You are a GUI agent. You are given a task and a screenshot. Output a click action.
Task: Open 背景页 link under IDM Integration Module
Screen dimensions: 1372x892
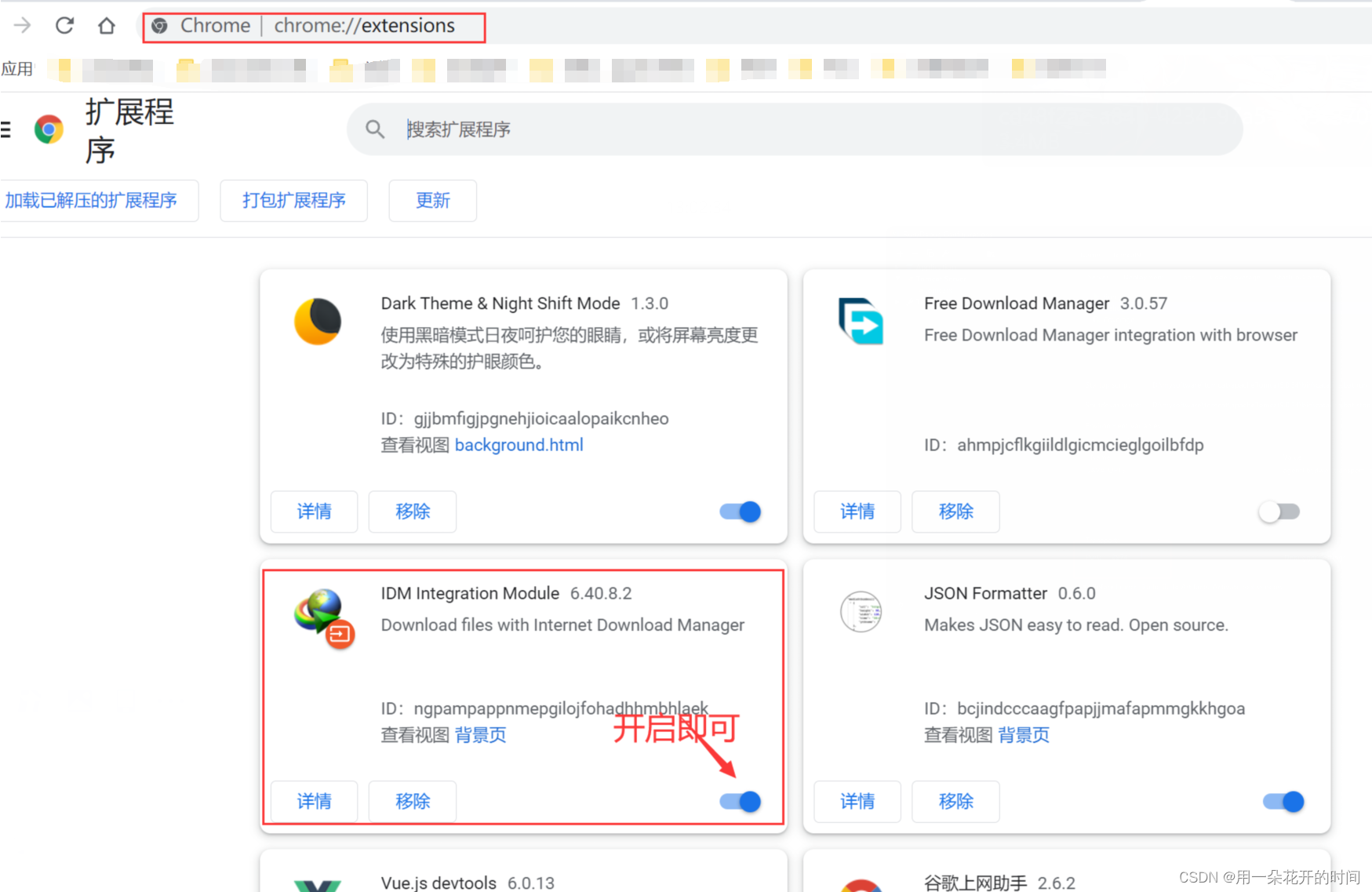(x=481, y=734)
